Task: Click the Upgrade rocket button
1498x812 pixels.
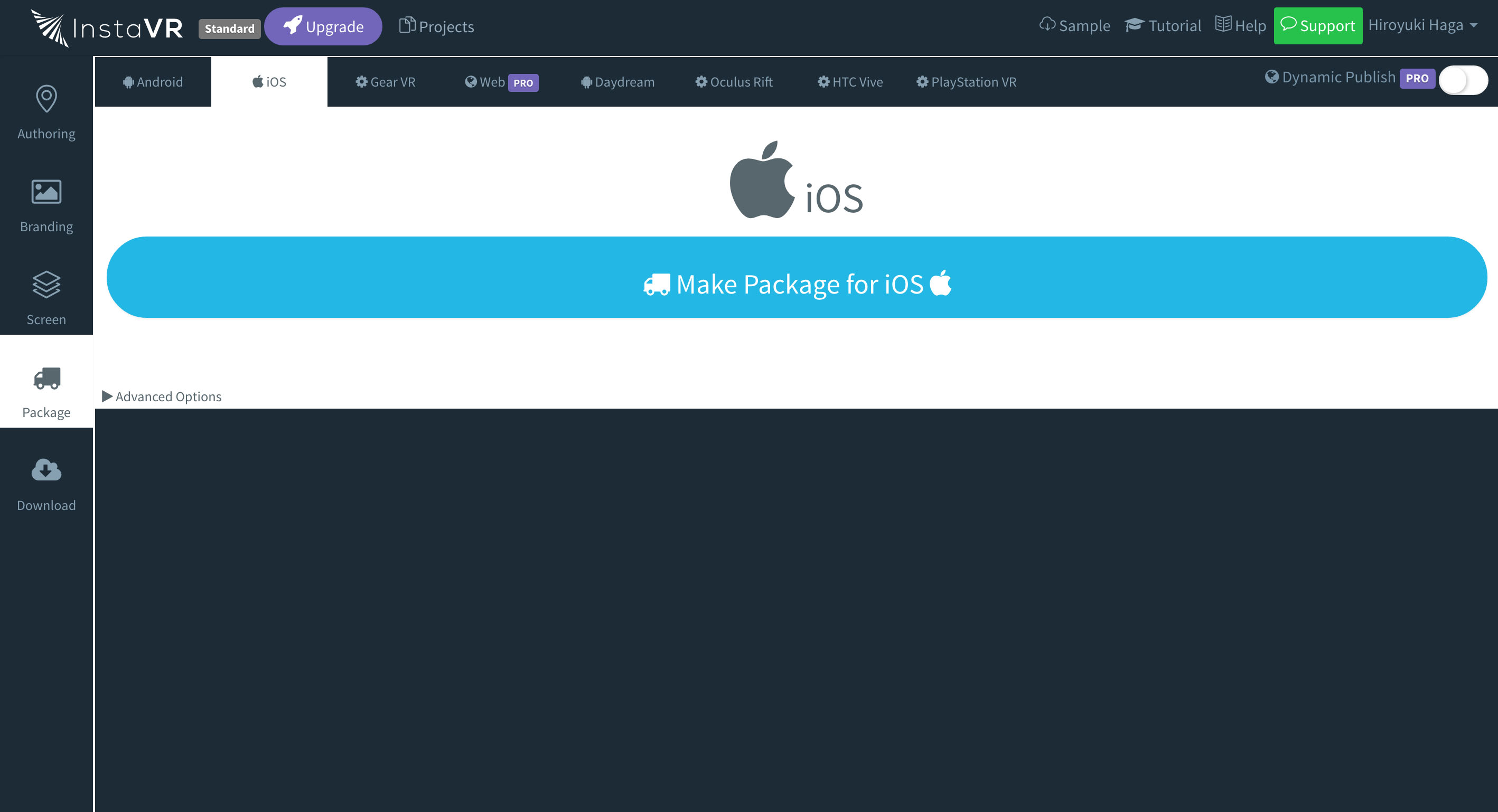Action: pyautogui.click(x=323, y=27)
